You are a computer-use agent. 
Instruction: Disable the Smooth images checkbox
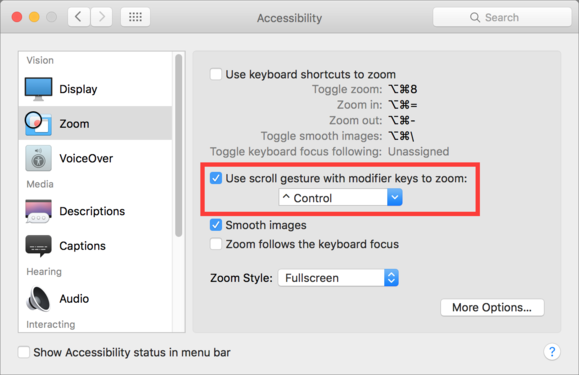point(216,225)
